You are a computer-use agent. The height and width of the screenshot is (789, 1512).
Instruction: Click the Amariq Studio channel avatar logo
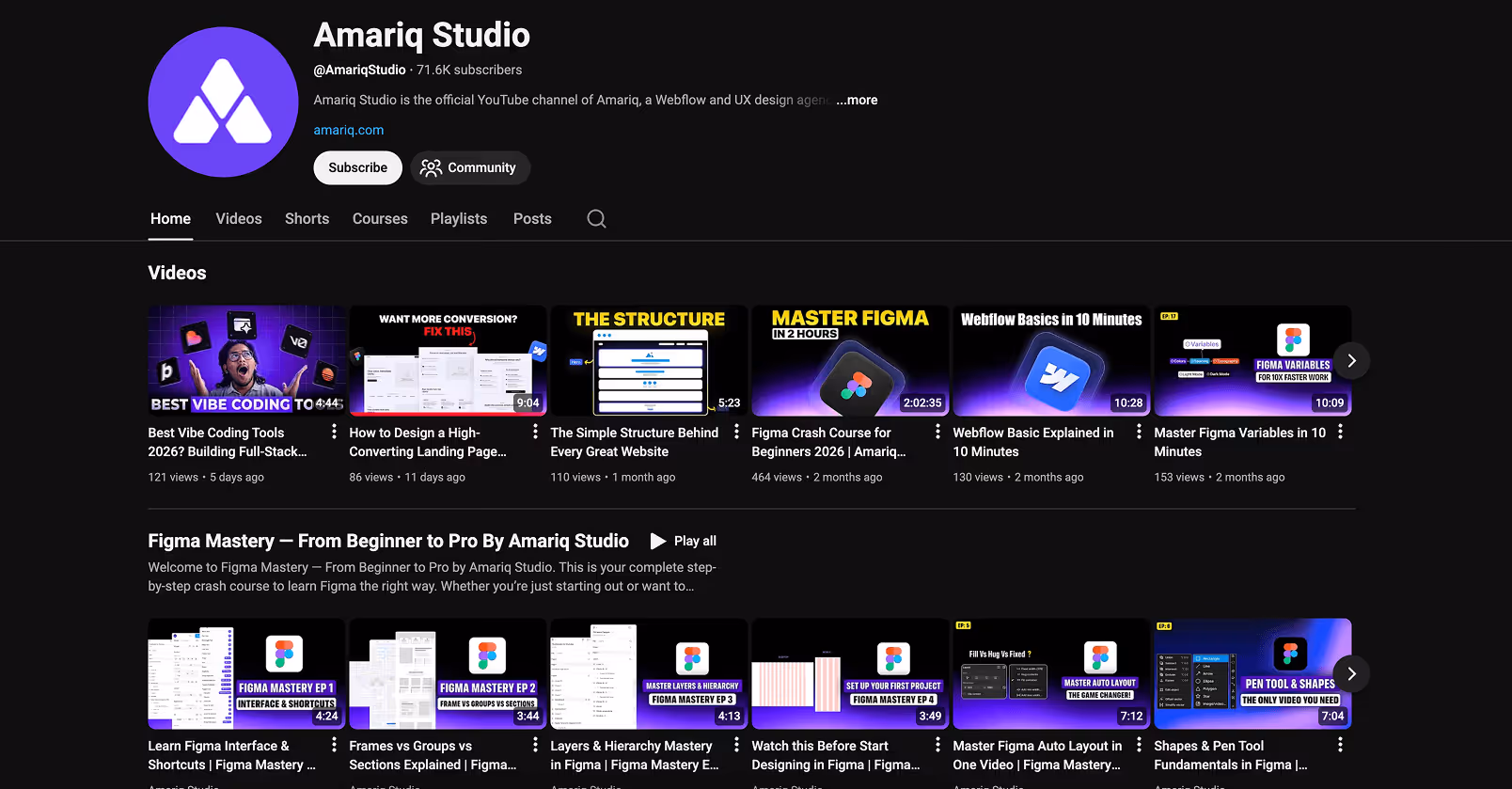[x=223, y=102]
